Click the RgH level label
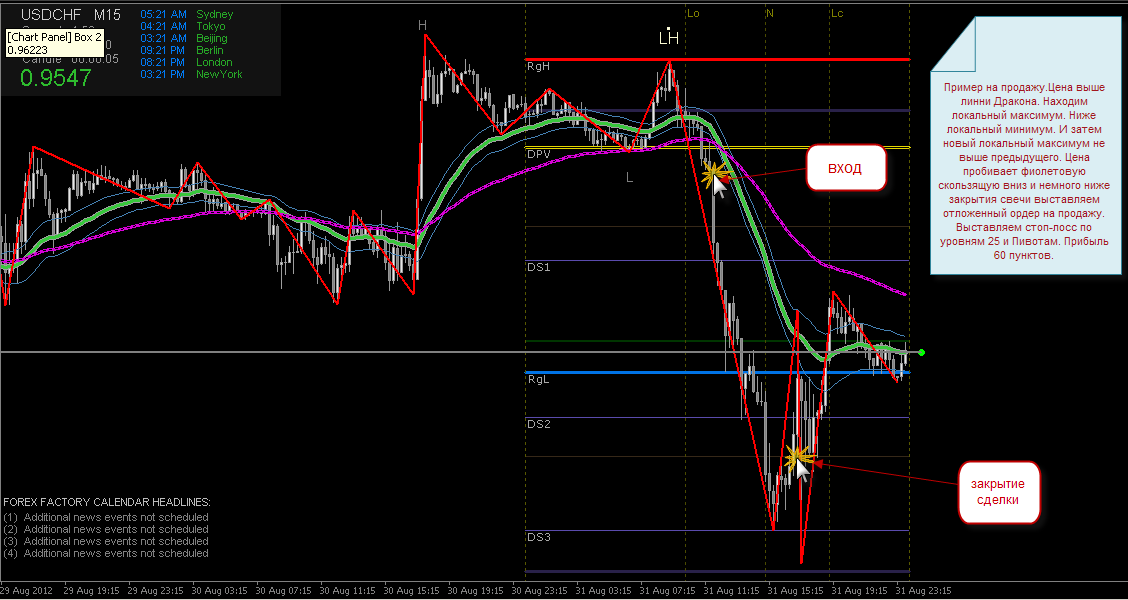Image resolution: width=1128 pixels, height=600 pixels. 538,66
